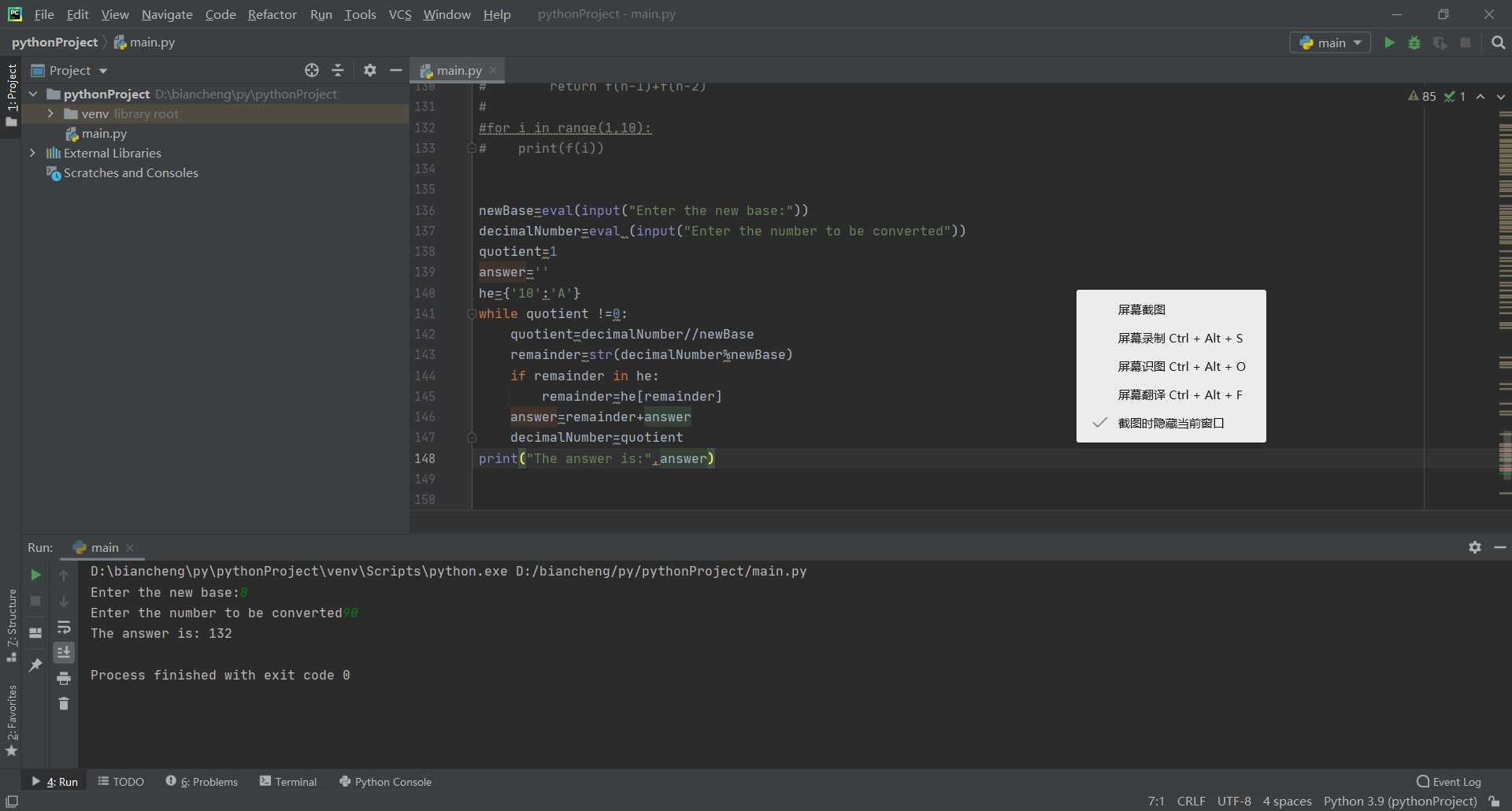Run with coverage icon in toolbar

click(1440, 43)
